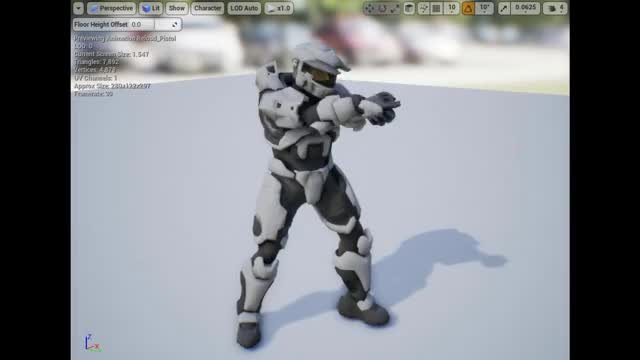
Task: Select the rotate gizmo tool
Action: [382, 8]
